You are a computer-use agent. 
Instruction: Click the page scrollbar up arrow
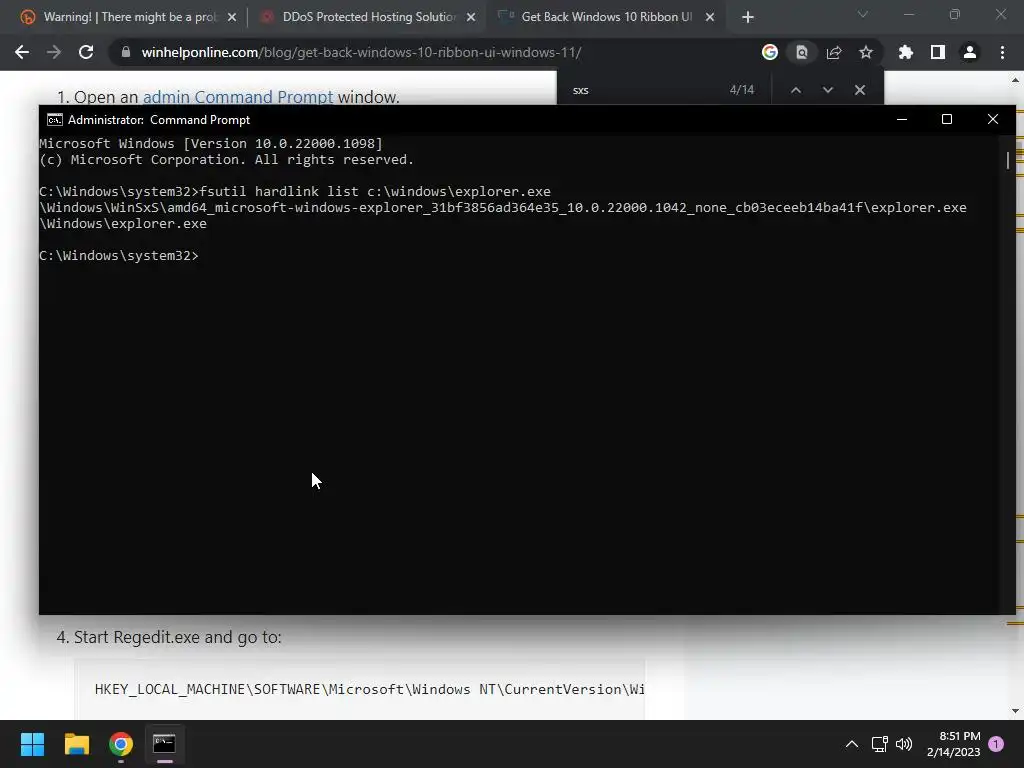(1015, 81)
